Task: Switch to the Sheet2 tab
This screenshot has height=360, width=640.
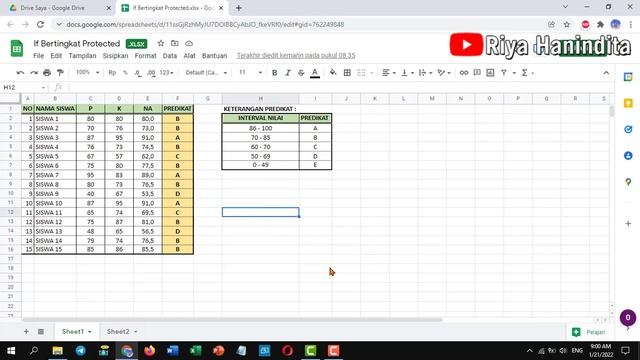Action: tap(122, 331)
